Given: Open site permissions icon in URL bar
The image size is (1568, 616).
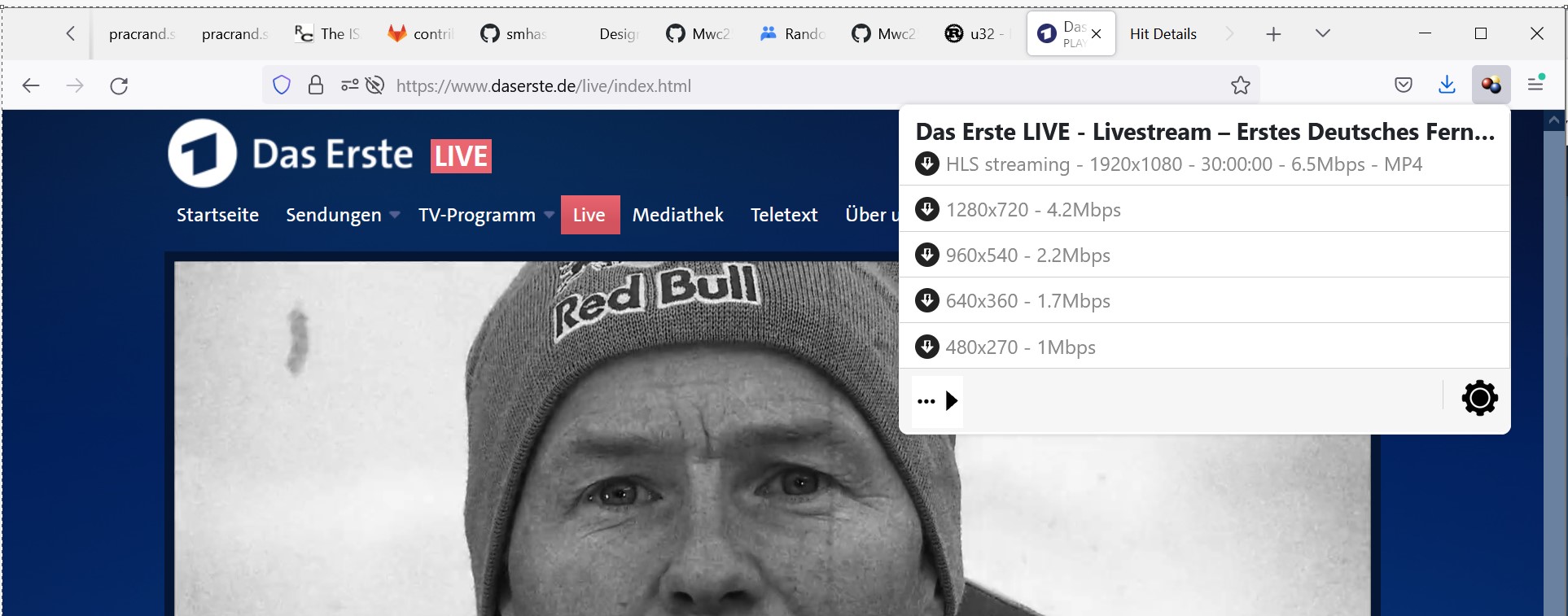Looking at the screenshot, I should click(349, 85).
